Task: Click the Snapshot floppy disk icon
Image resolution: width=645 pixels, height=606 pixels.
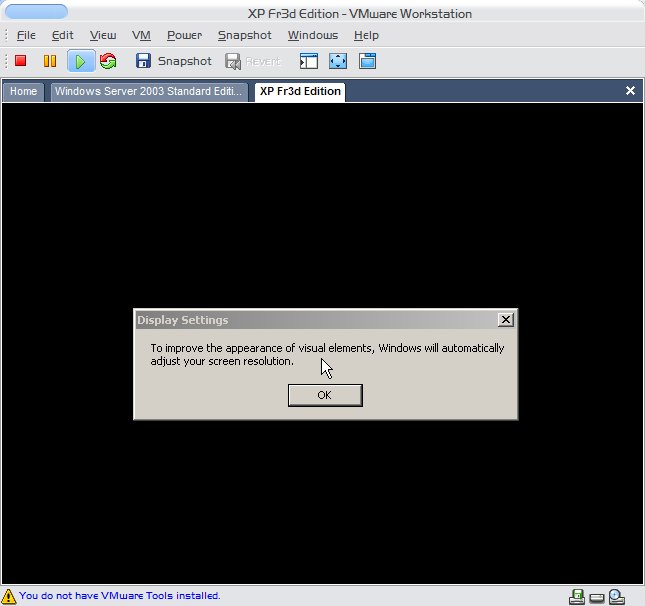Action: pos(143,61)
